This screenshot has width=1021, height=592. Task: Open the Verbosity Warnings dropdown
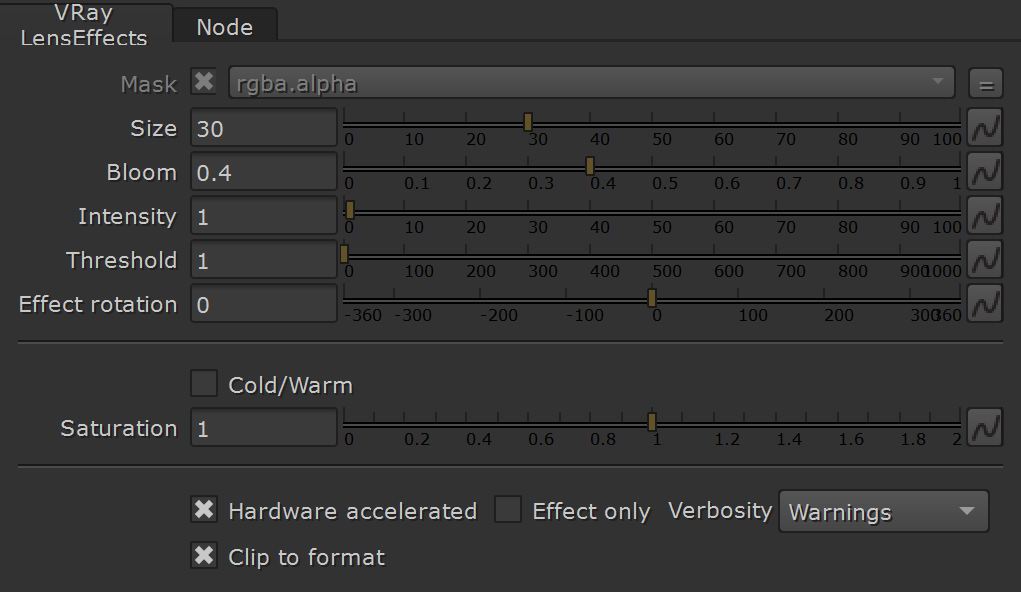884,511
